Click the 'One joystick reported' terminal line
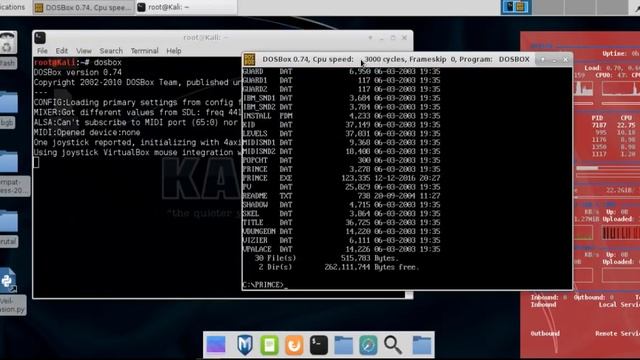Image resolution: width=640 pixels, height=360 pixels. click(138, 142)
